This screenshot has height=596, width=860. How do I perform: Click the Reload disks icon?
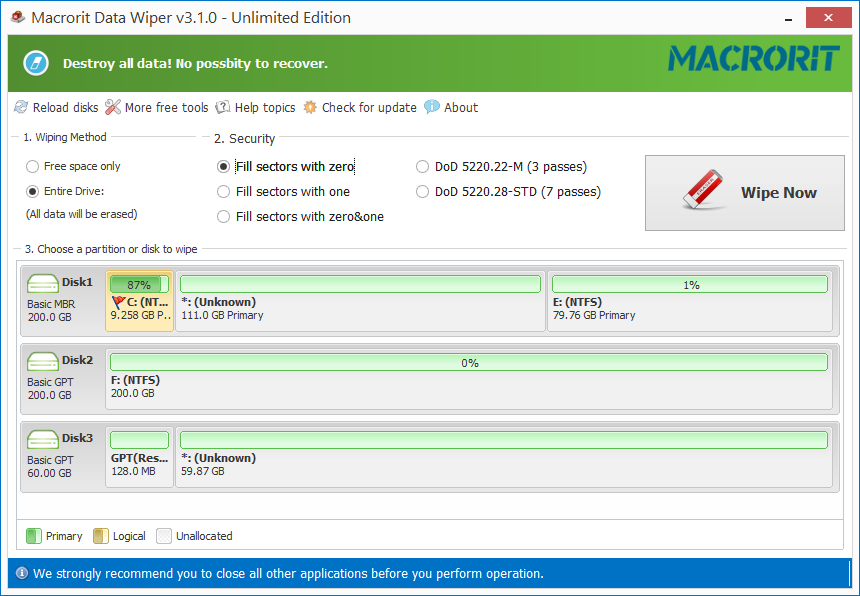pos(21,107)
